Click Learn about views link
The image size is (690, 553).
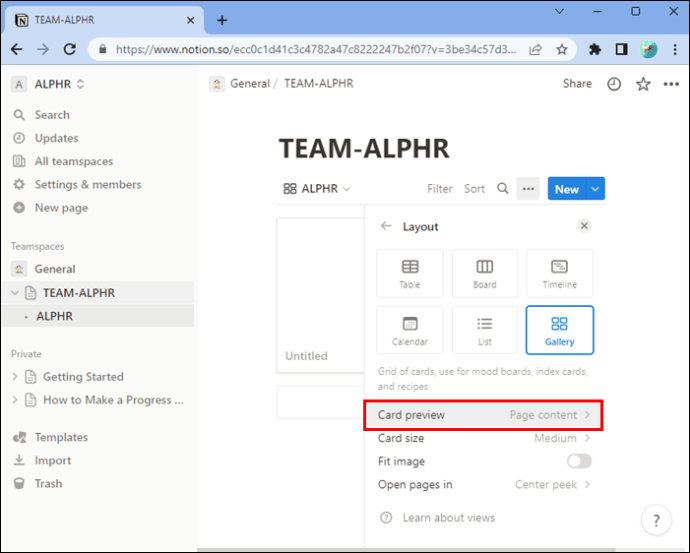(448, 518)
